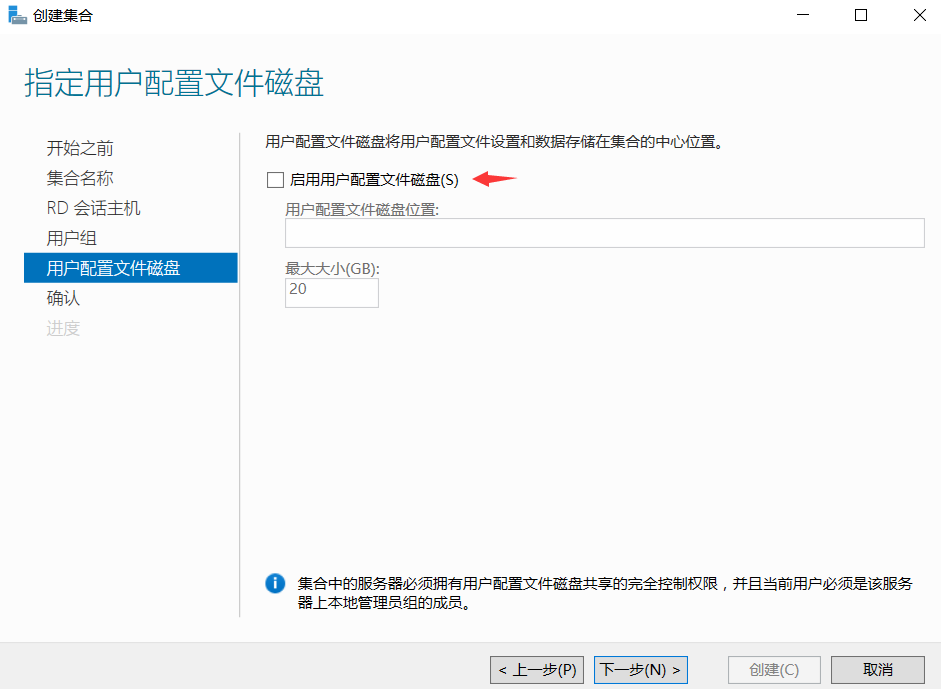The image size is (941, 689).
Task: Click the blue information icon
Action: pyautogui.click(x=275, y=583)
